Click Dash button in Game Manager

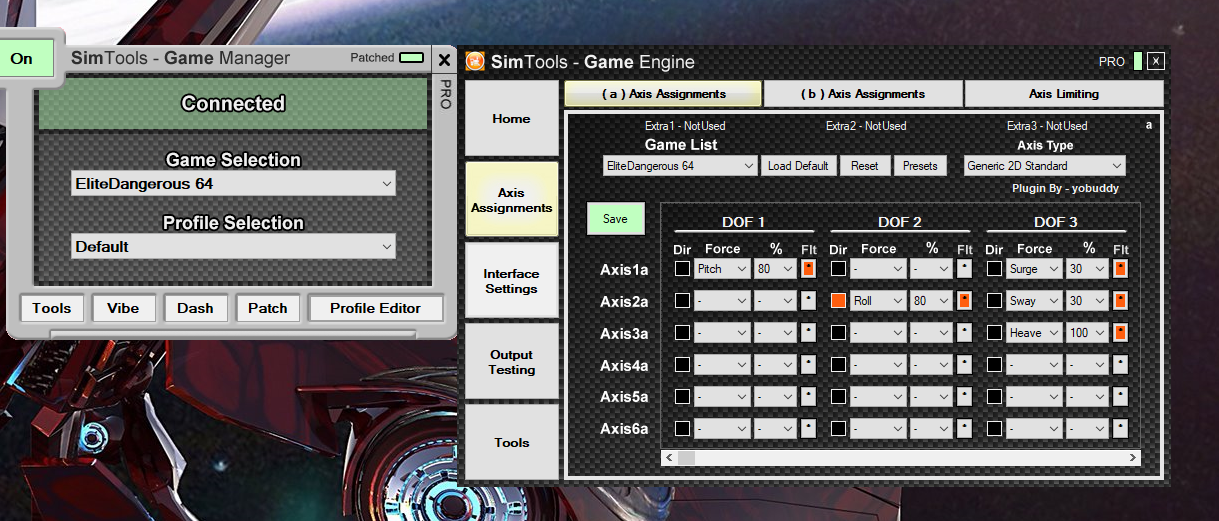pos(196,308)
